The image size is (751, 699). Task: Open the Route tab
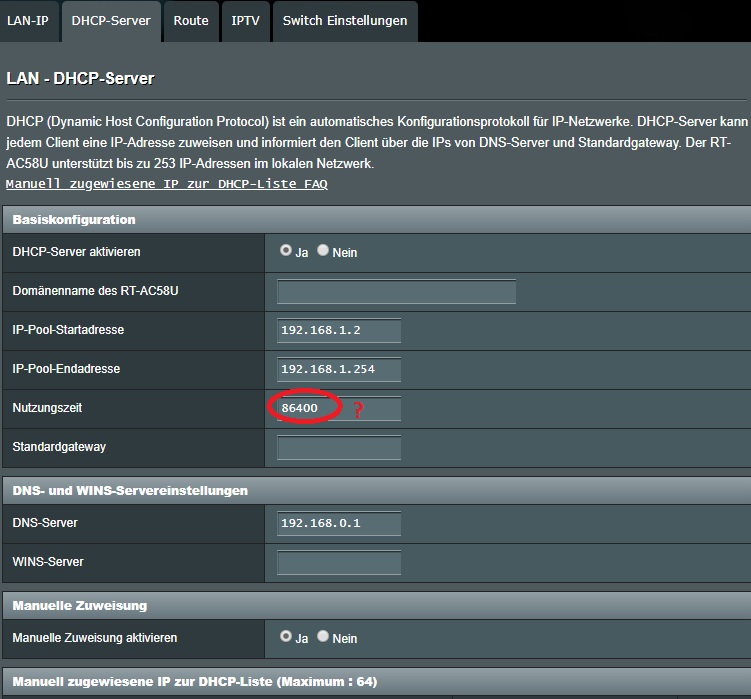tap(191, 21)
